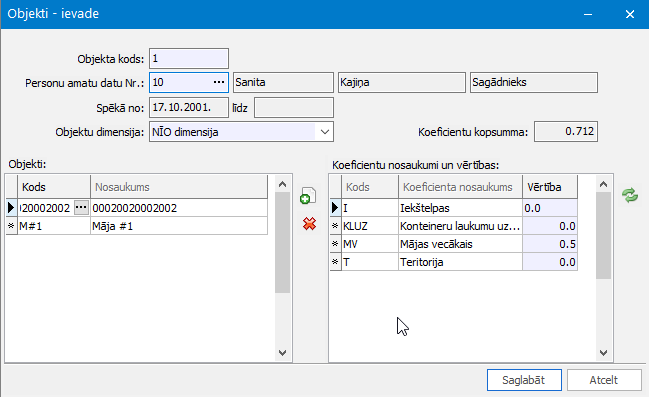Select the Sagādnieks position field
Image resolution: width=649 pixels, height=397 pixels.
click(x=534, y=82)
